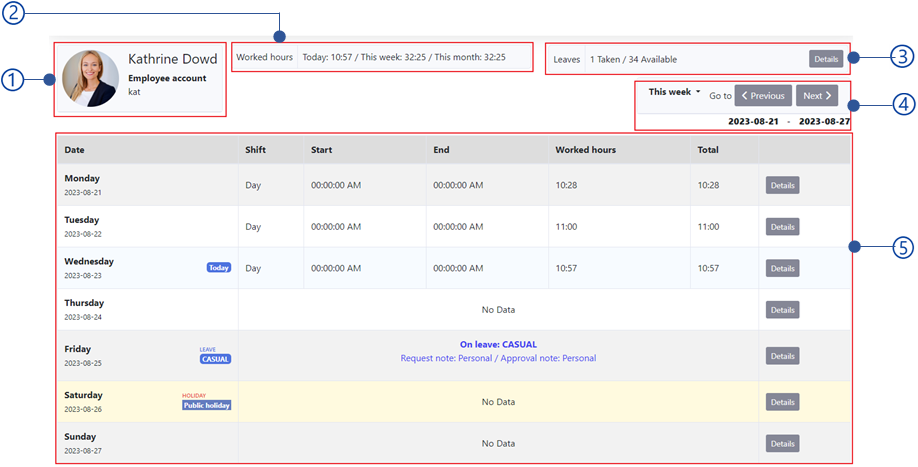Click the On leave: CASUAL link
This screenshot has height=467, width=918.
498,344
